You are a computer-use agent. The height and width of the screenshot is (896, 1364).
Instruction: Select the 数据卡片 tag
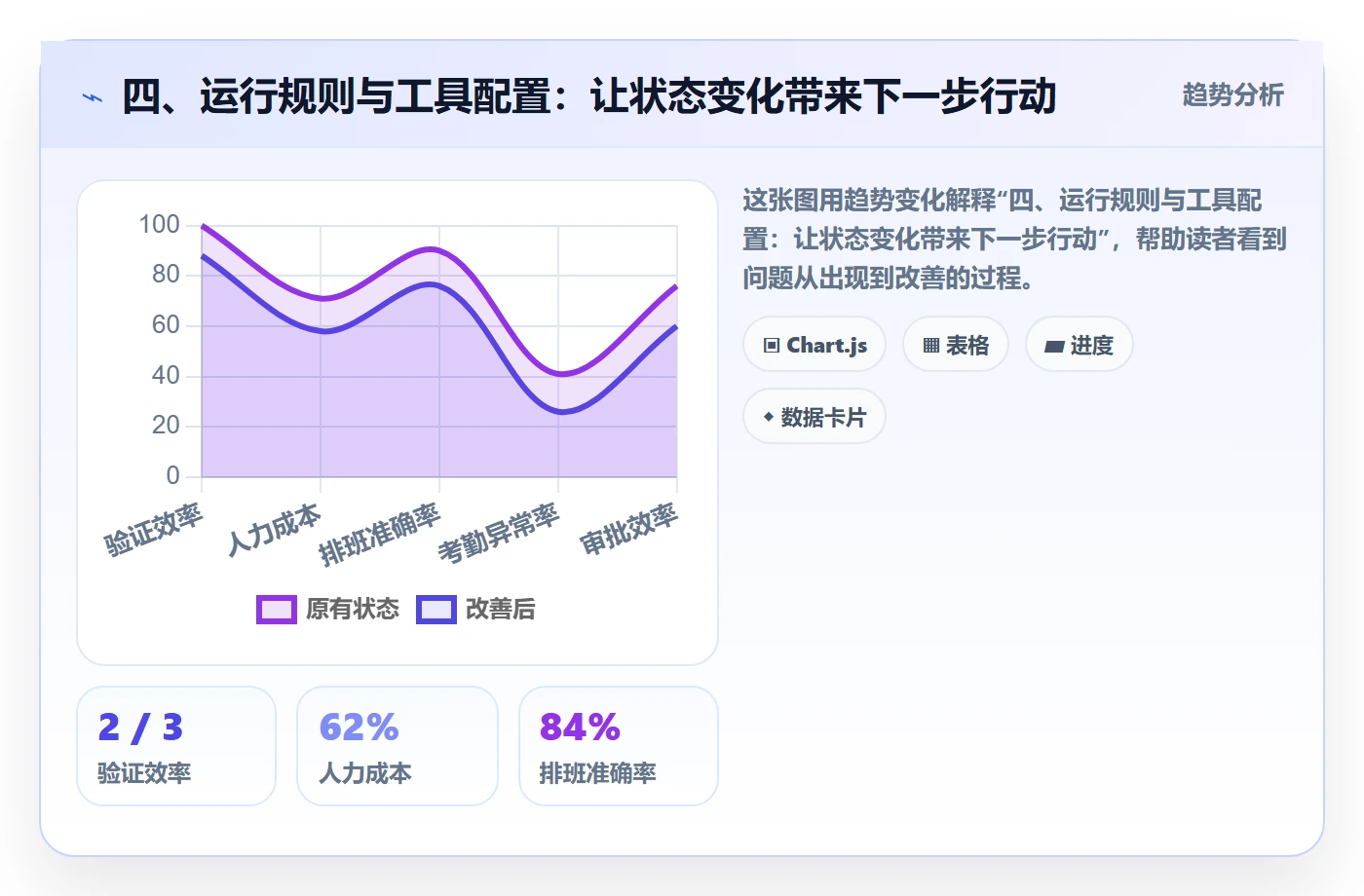[x=815, y=417]
